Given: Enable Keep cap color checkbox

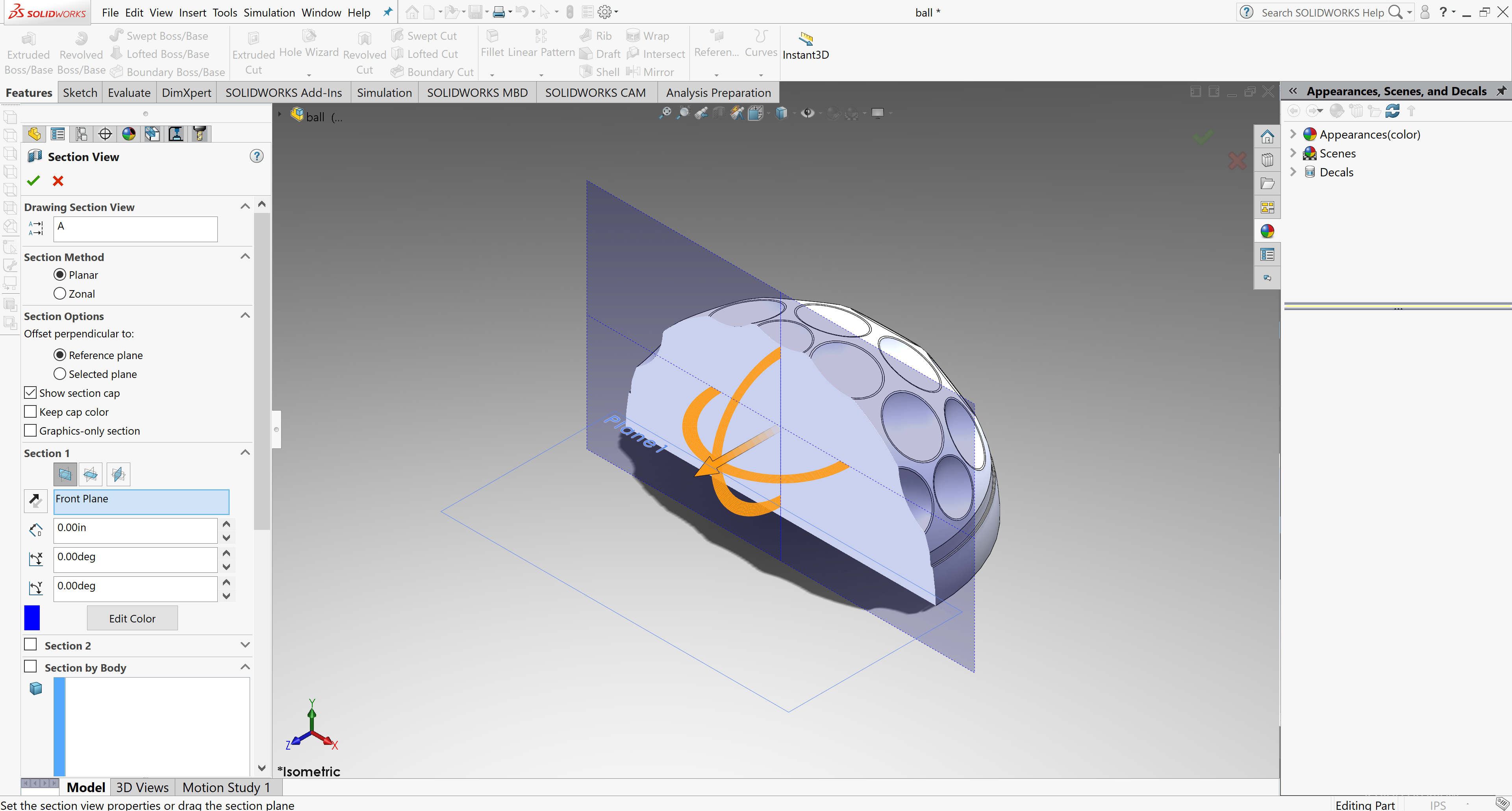Looking at the screenshot, I should click(x=31, y=411).
